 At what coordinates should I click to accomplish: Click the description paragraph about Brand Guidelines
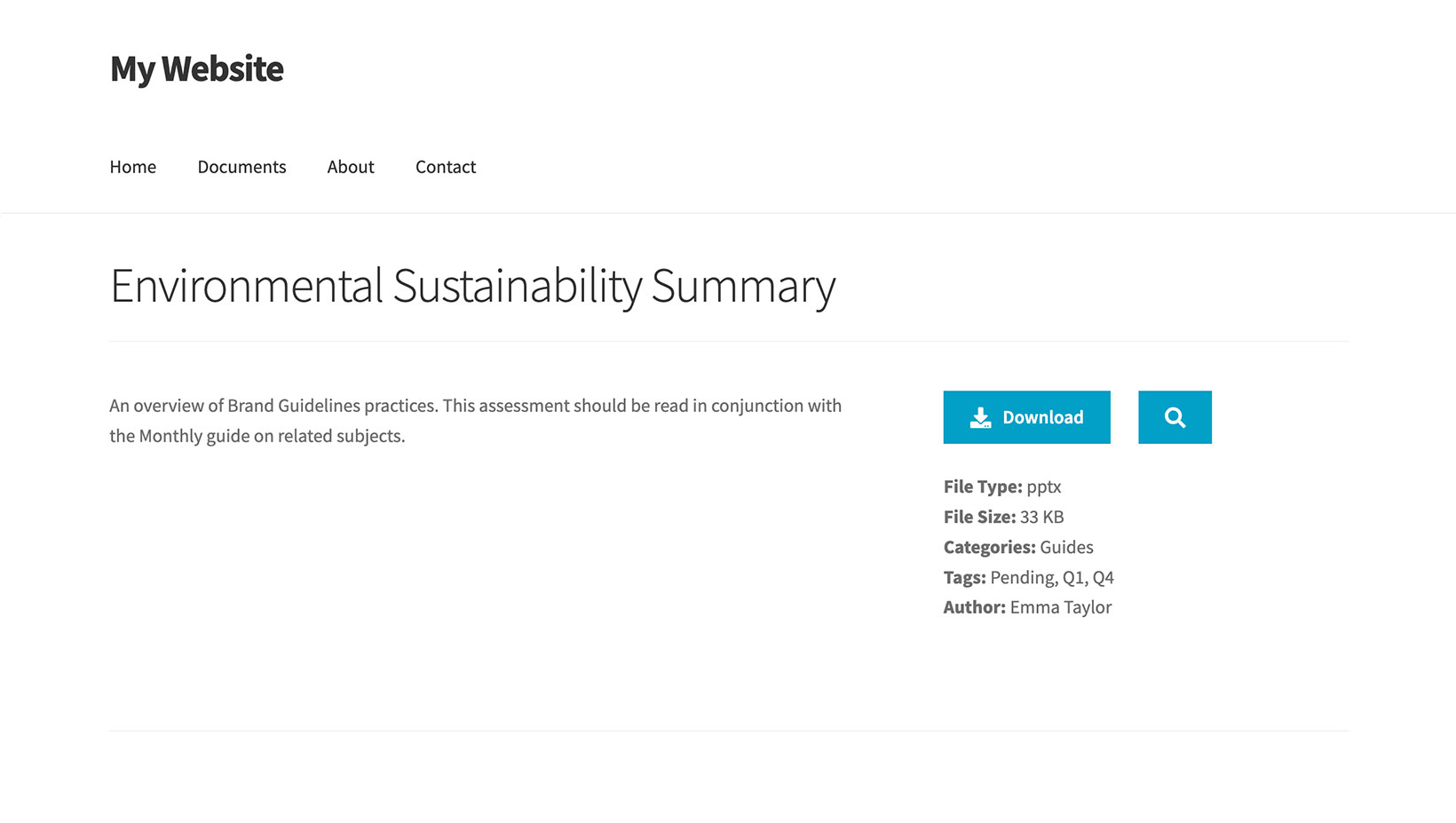[x=475, y=421]
